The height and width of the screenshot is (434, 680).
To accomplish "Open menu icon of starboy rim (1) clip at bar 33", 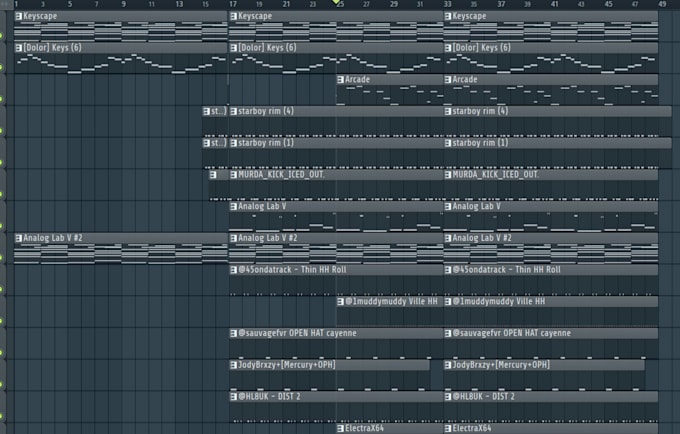I will [x=448, y=143].
